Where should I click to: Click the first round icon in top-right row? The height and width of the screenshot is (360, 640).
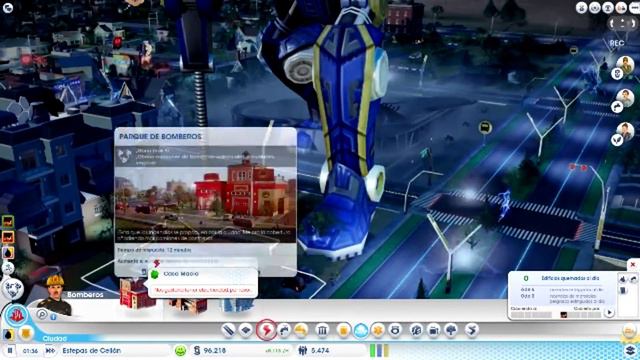tap(582, 8)
